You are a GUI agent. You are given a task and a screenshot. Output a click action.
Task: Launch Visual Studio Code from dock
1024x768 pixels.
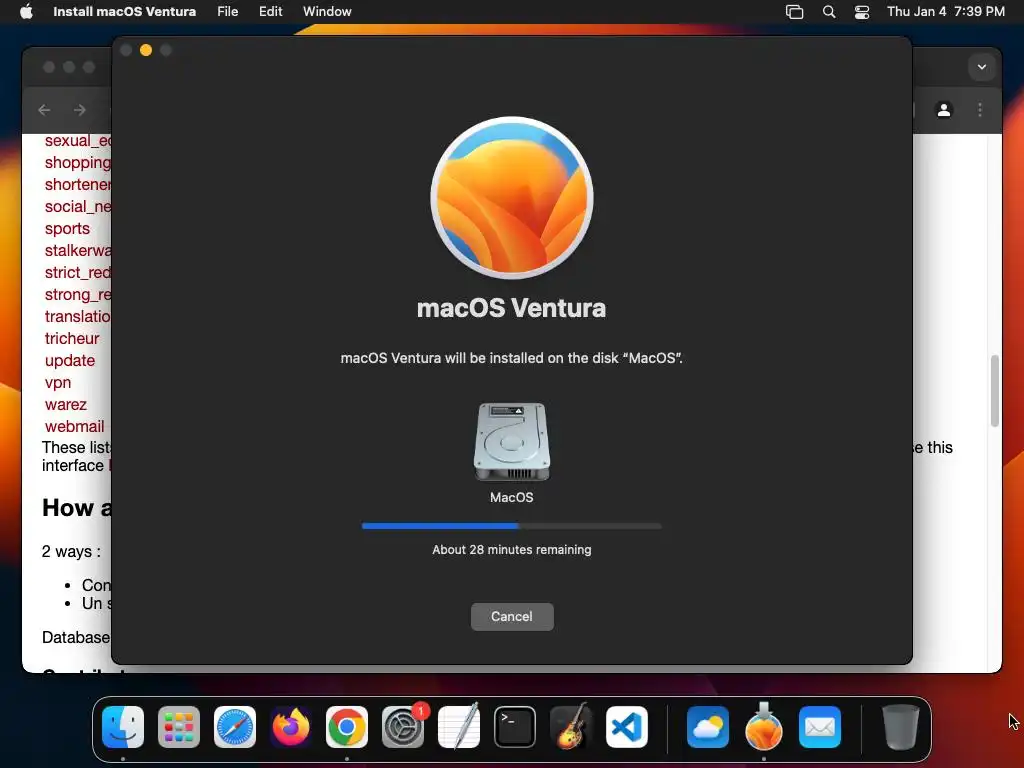627,727
